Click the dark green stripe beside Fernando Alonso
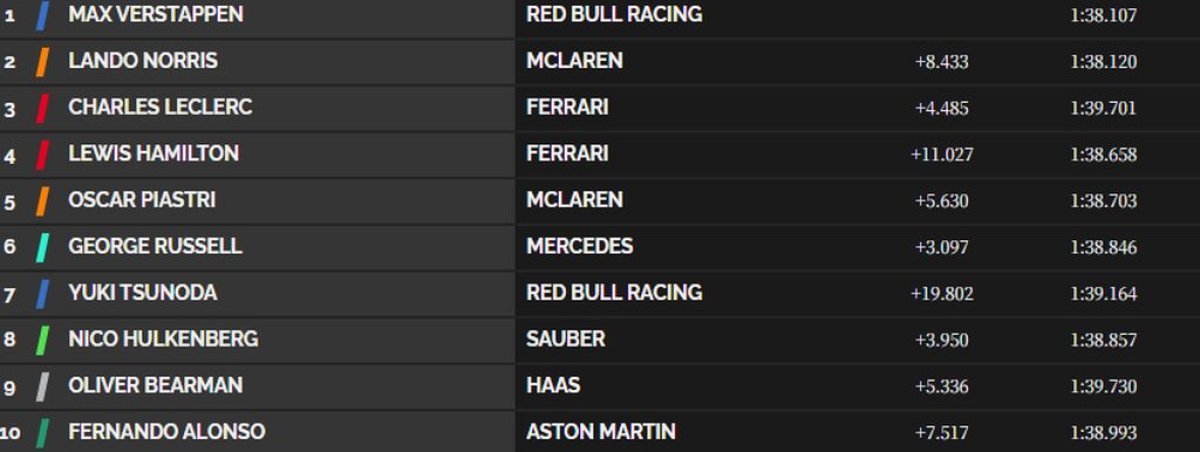This screenshot has width=1200, height=452. tap(42, 433)
